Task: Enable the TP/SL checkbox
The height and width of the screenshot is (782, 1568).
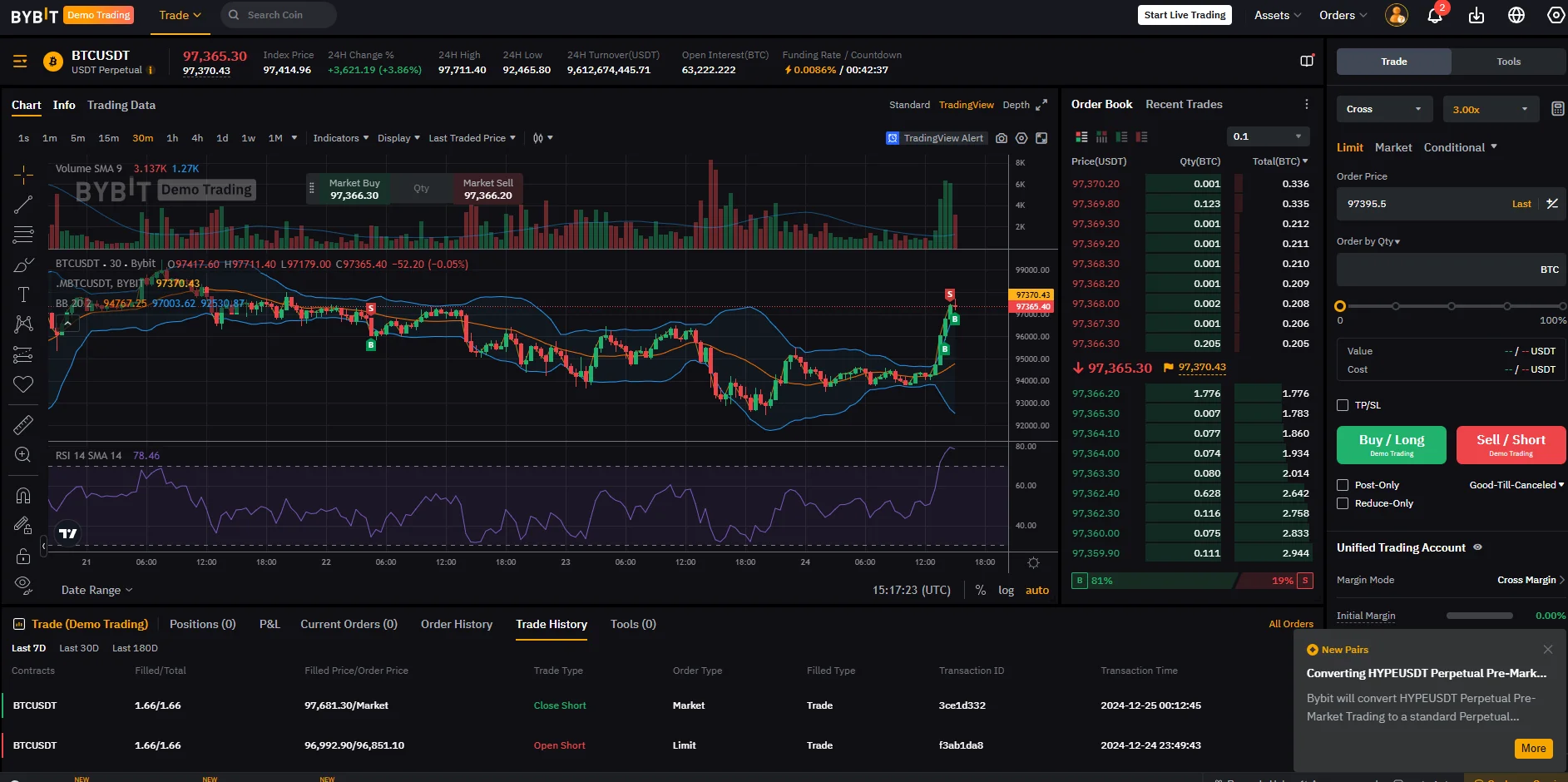Action: 1342,405
